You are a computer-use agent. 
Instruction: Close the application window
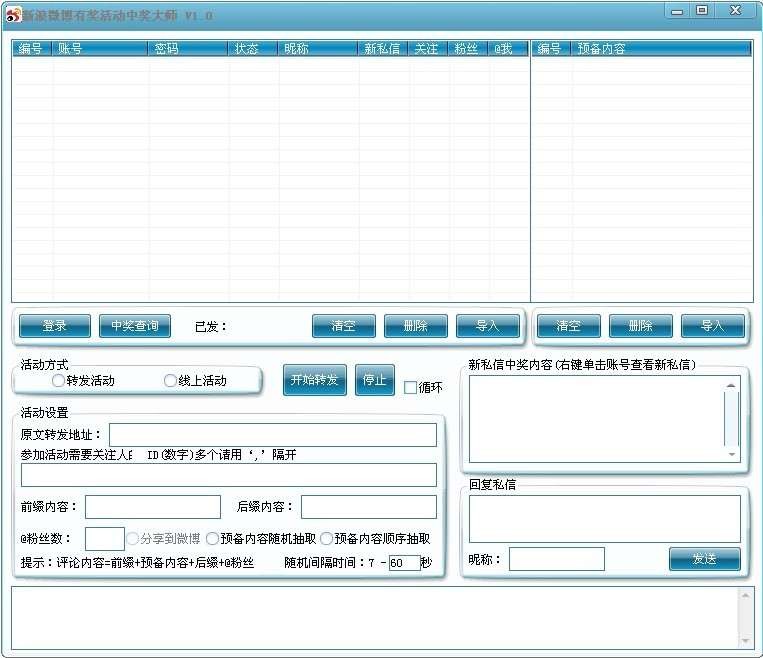click(736, 11)
